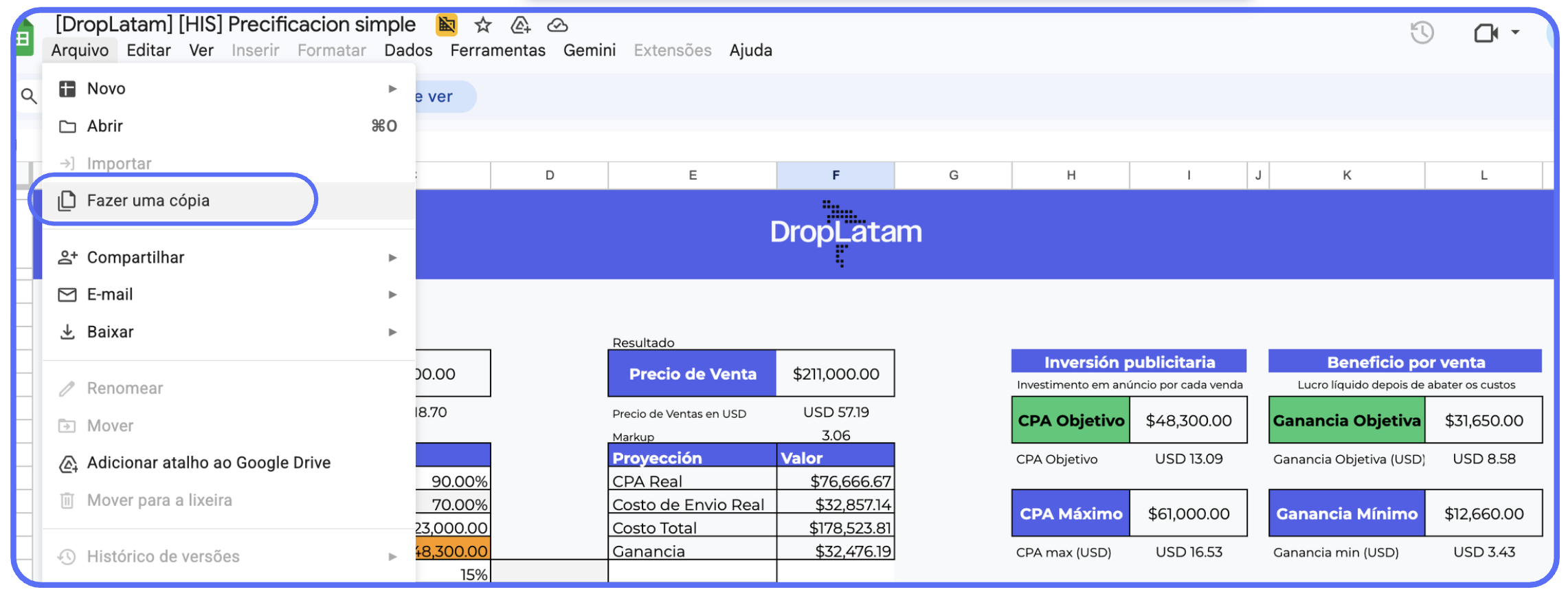The width and height of the screenshot is (1568, 594).
Task: Open the Ferramentas menu
Action: click(497, 51)
